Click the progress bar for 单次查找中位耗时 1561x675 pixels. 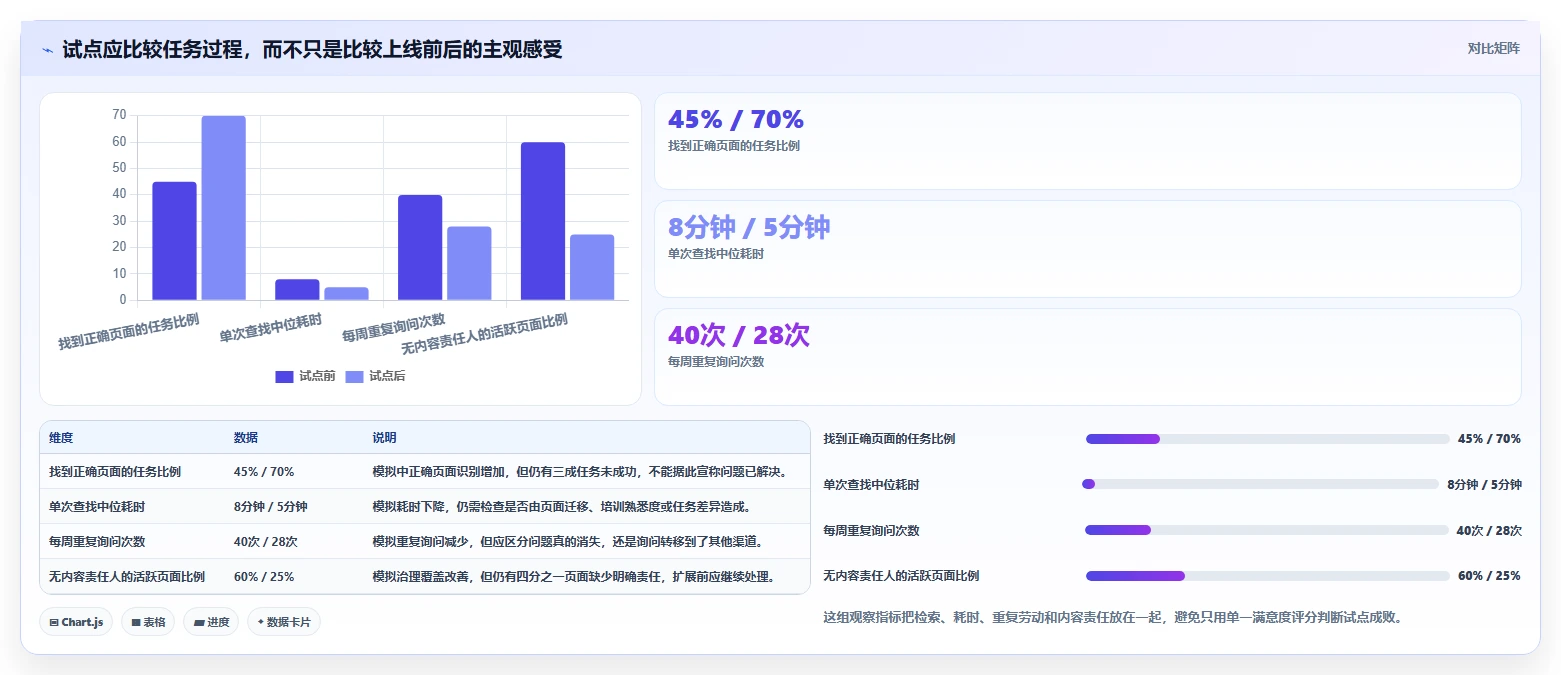coord(1261,484)
